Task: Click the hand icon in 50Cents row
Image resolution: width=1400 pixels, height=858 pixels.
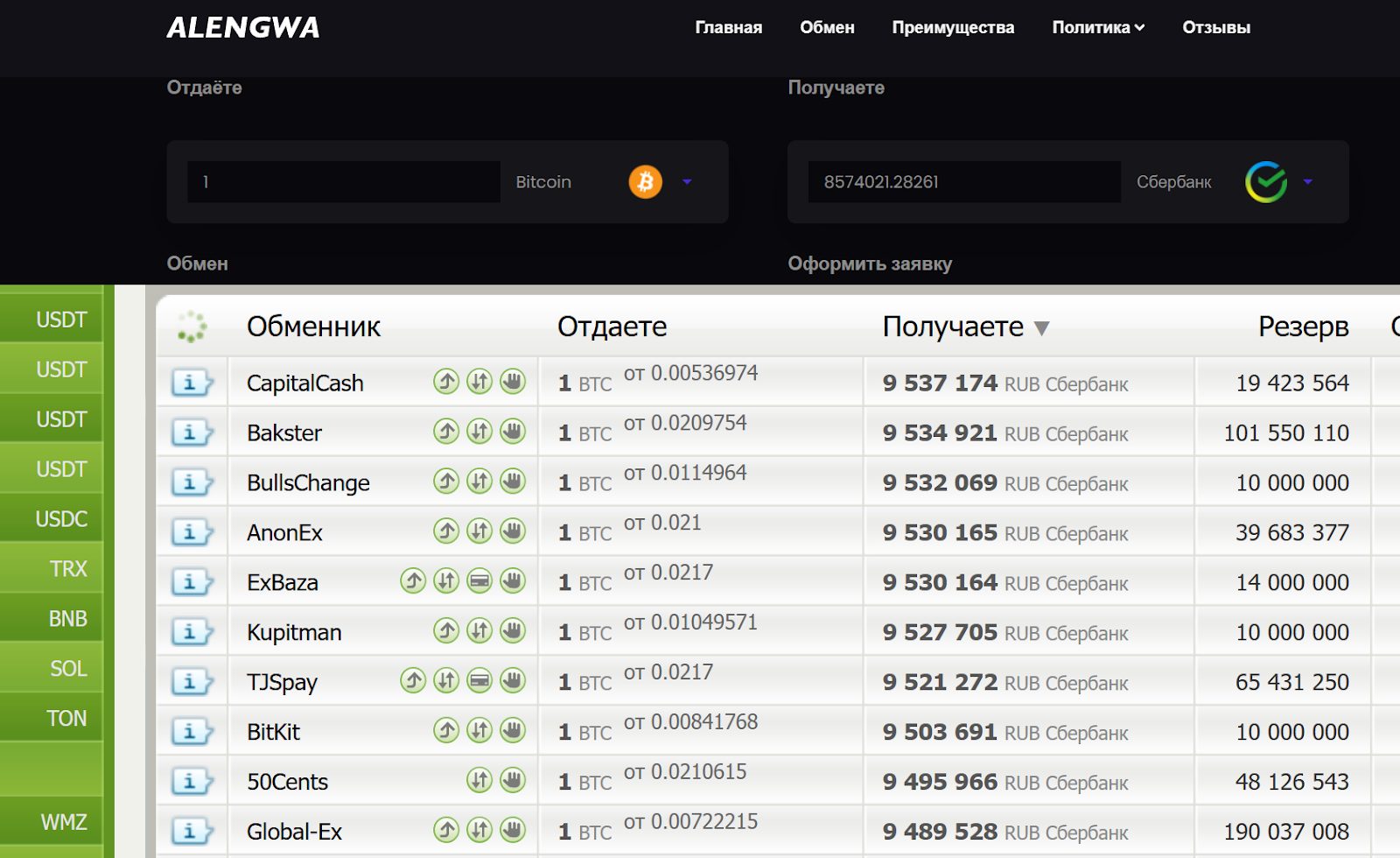Action: [513, 781]
